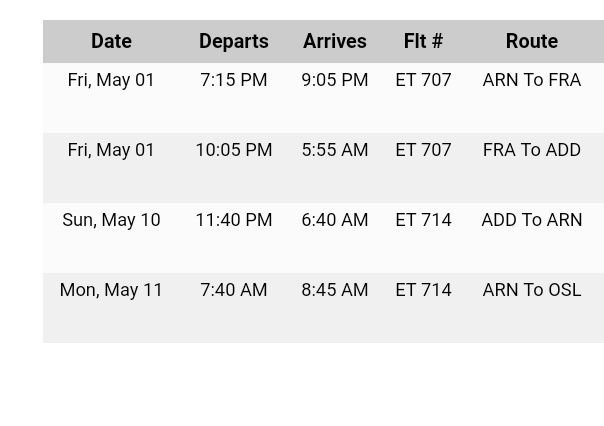This screenshot has width=604, height=426.
Task: Select the Mon, May 11 date cell
Action: 111,290
